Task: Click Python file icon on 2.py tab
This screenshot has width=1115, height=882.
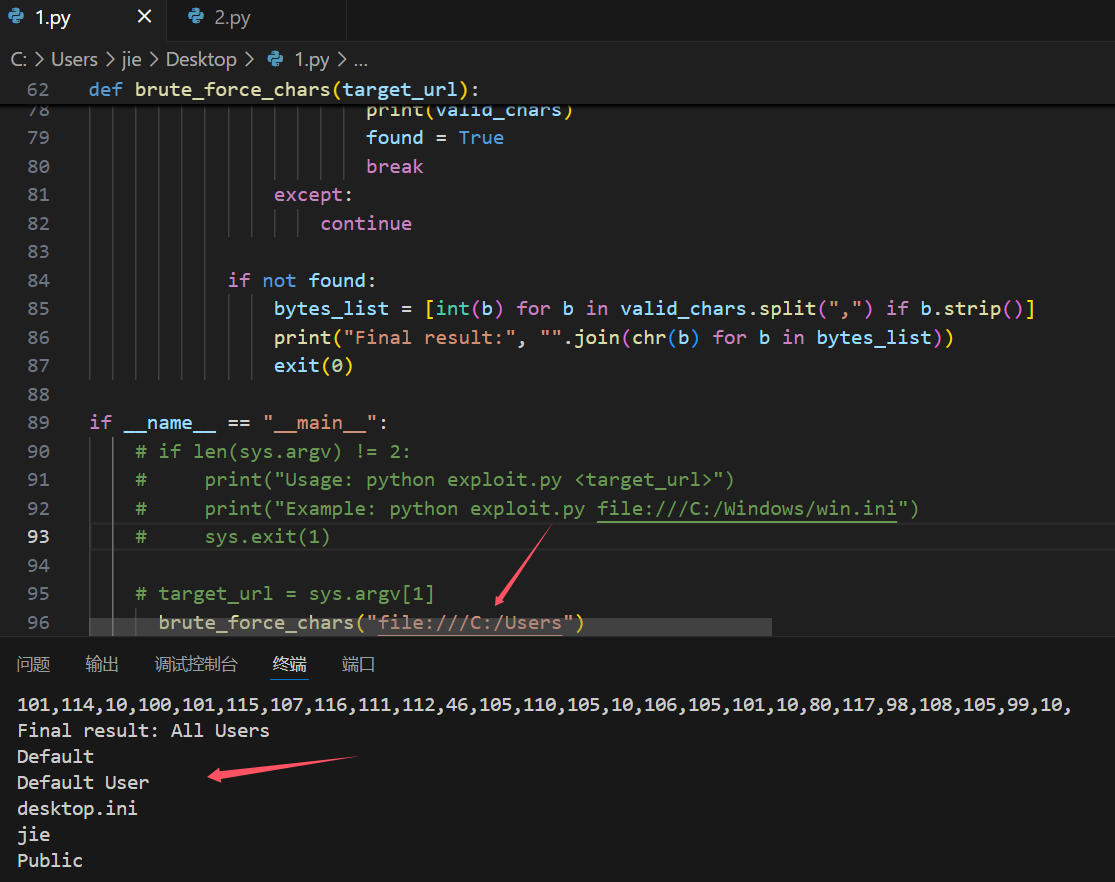Action: click(x=196, y=16)
